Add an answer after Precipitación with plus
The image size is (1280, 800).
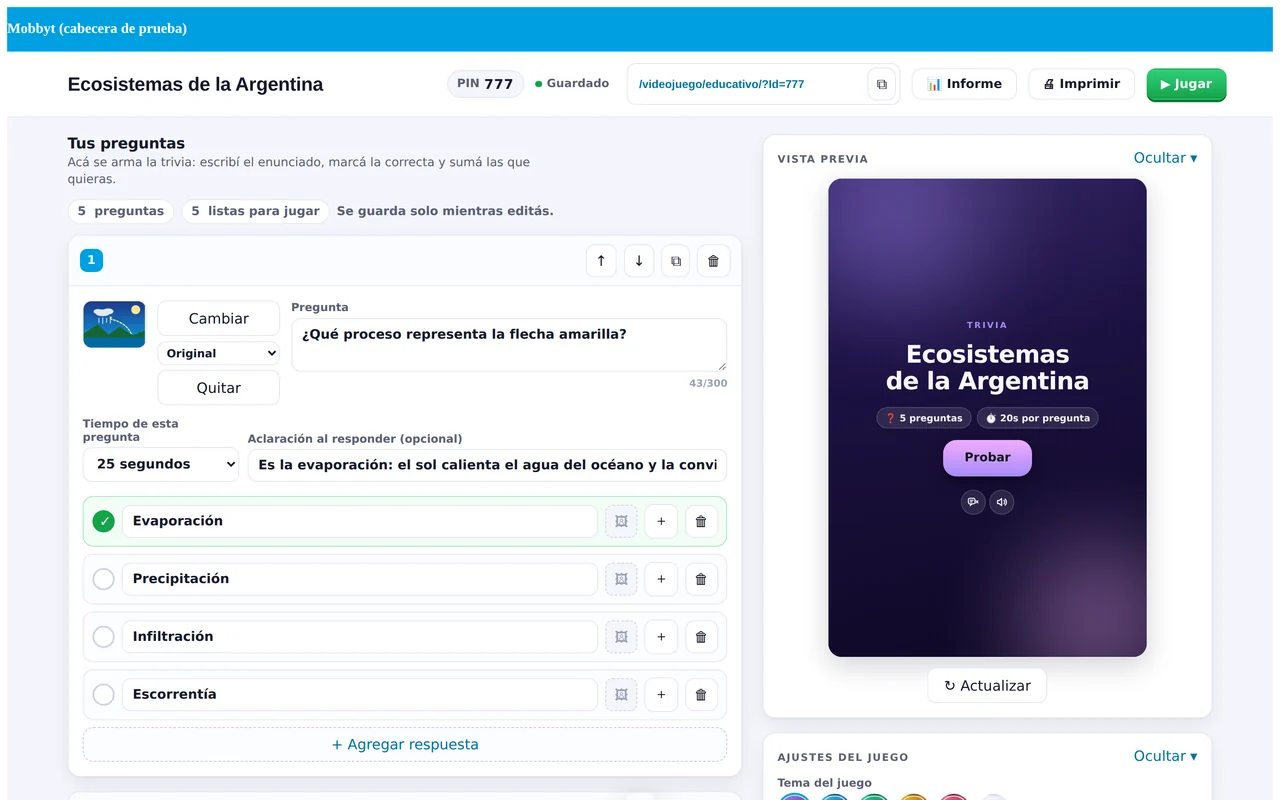point(661,579)
